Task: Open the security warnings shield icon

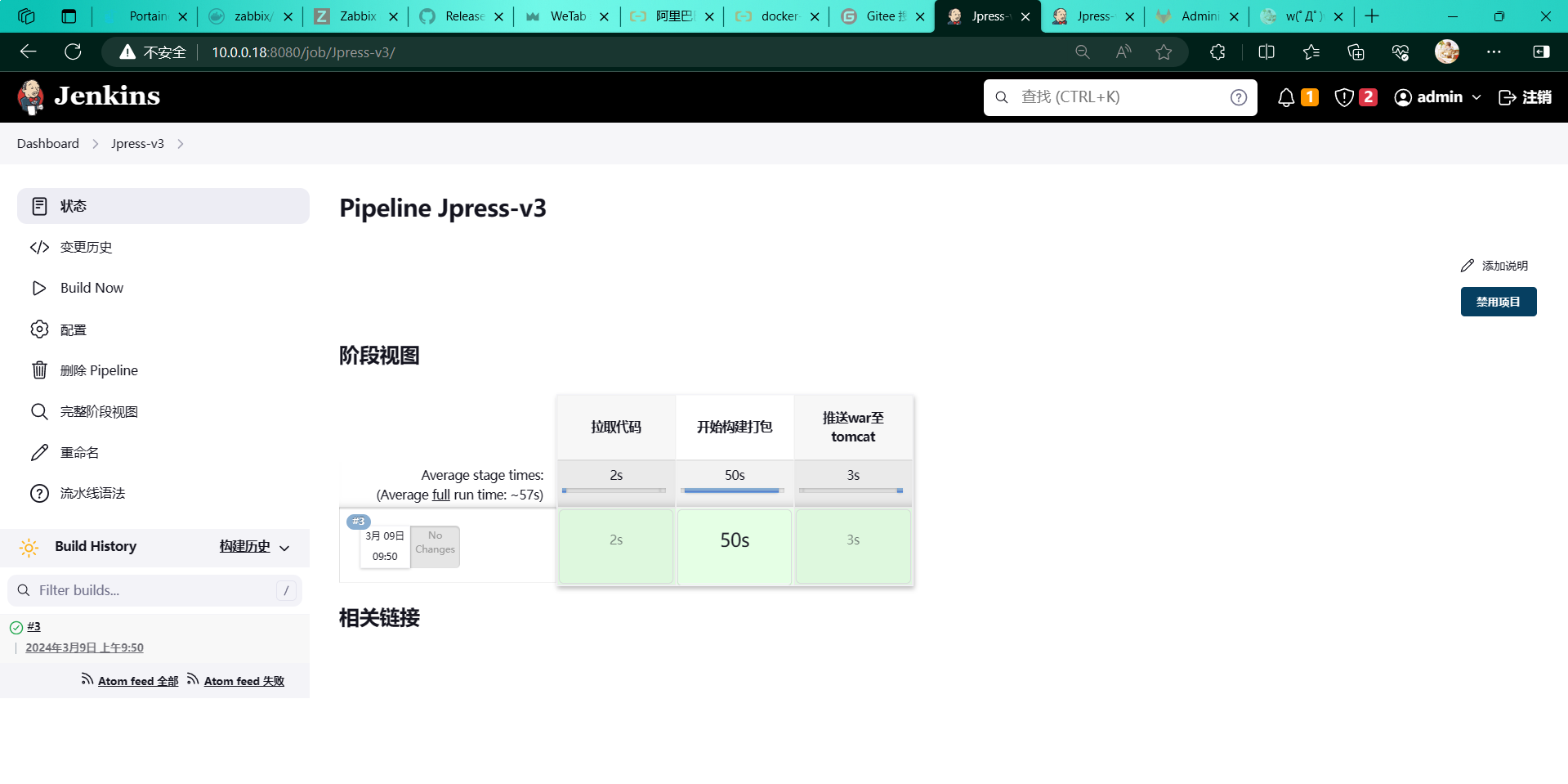Action: pyautogui.click(x=1344, y=97)
